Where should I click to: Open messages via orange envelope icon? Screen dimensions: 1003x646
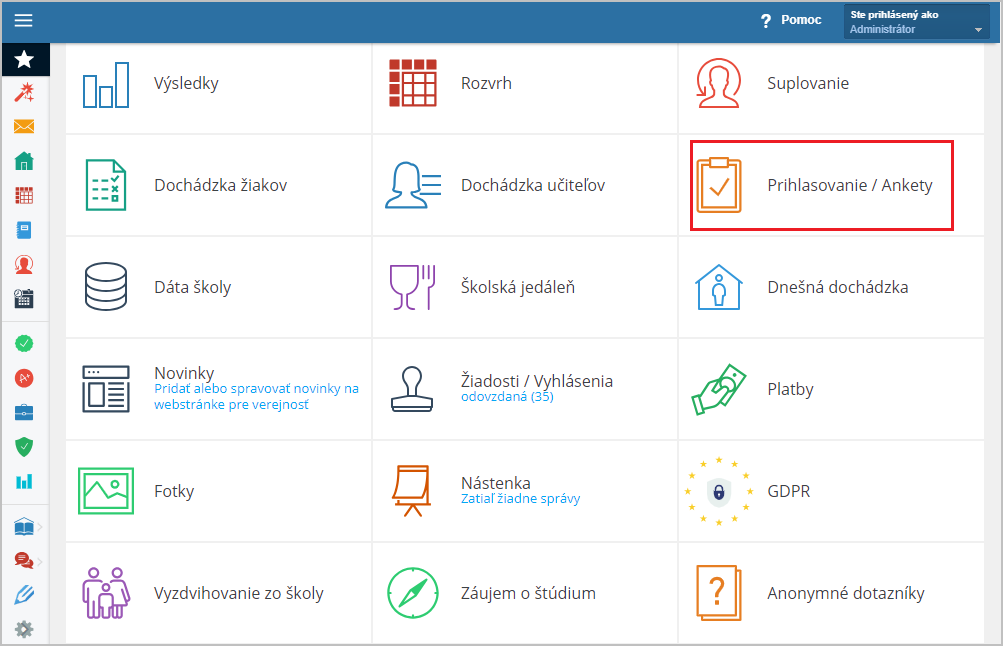coord(24,127)
